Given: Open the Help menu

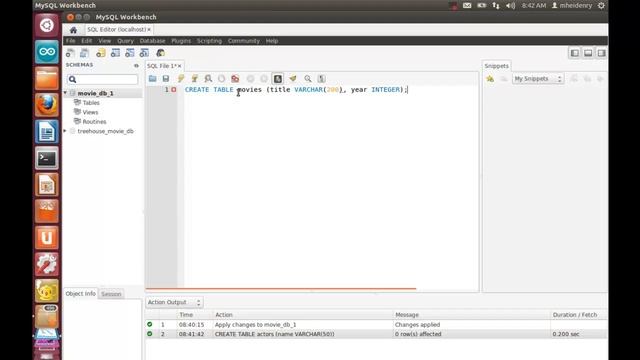Looking at the screenshot, I should (272, 41).
